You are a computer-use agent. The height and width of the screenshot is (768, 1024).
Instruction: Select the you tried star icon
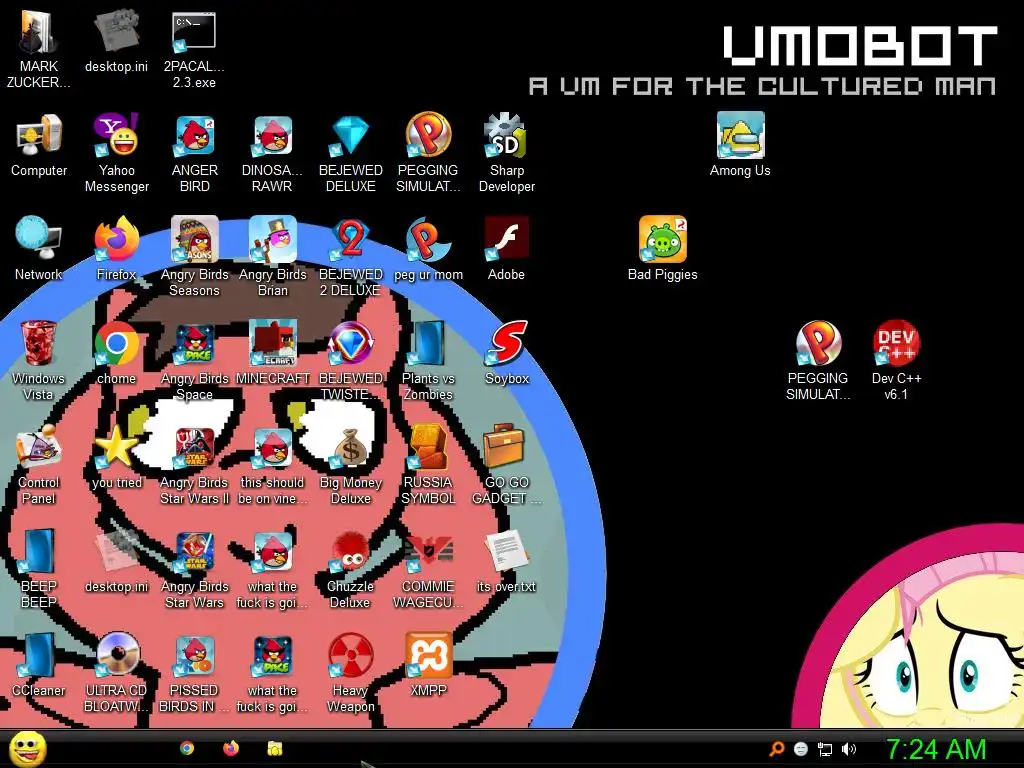coord(116,447)
